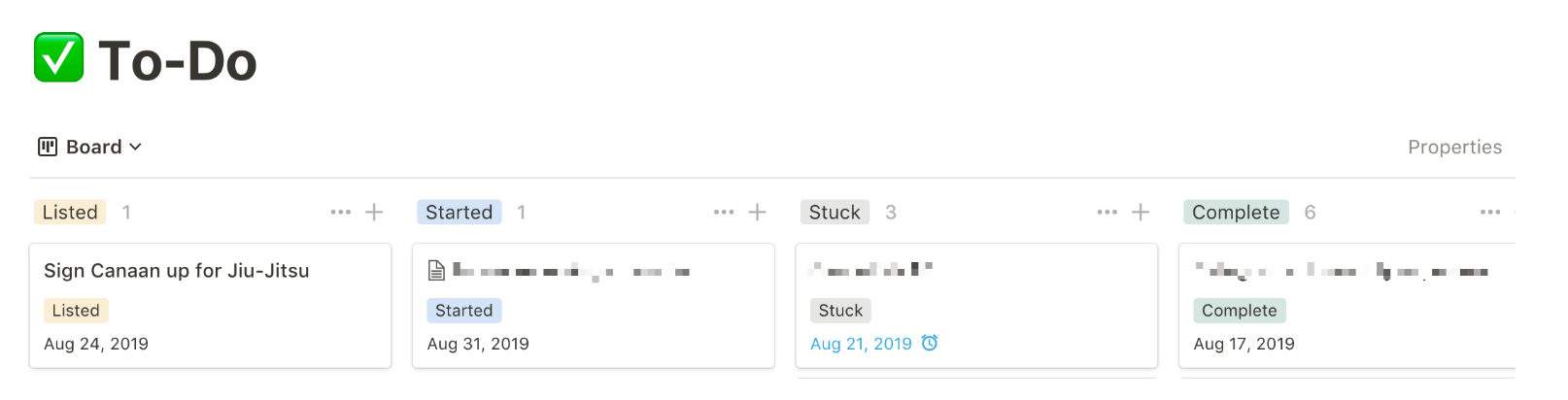Add a new card to Stuck column
This screenshot has width=1568, height=400.
coord(1141,212)
